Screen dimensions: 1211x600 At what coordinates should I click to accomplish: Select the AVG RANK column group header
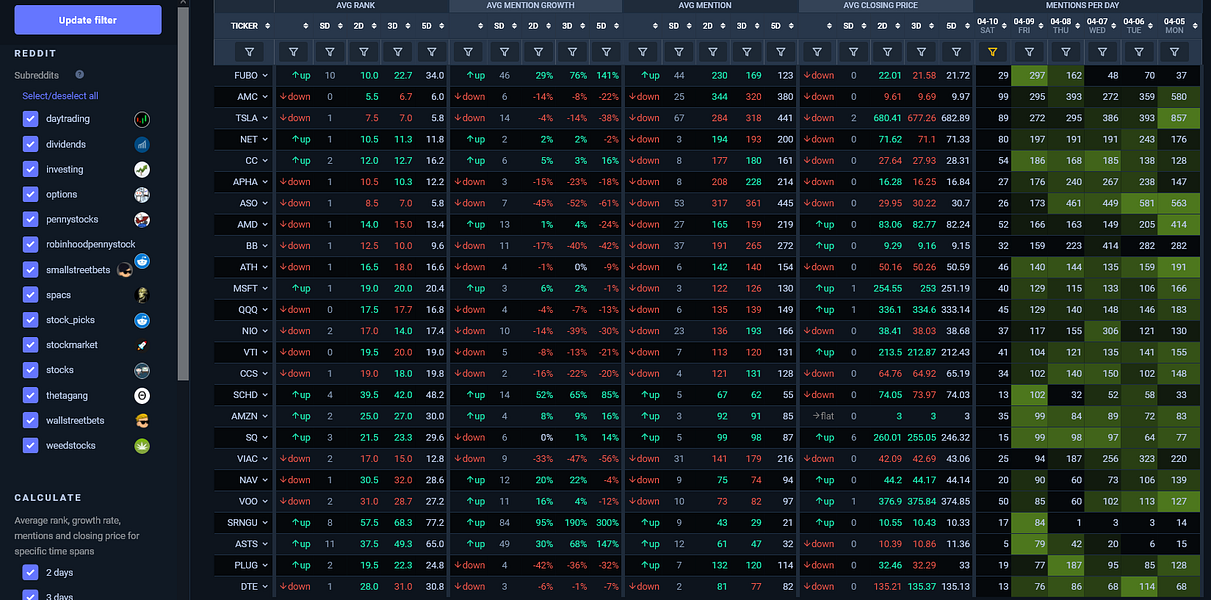click(361, 6)
